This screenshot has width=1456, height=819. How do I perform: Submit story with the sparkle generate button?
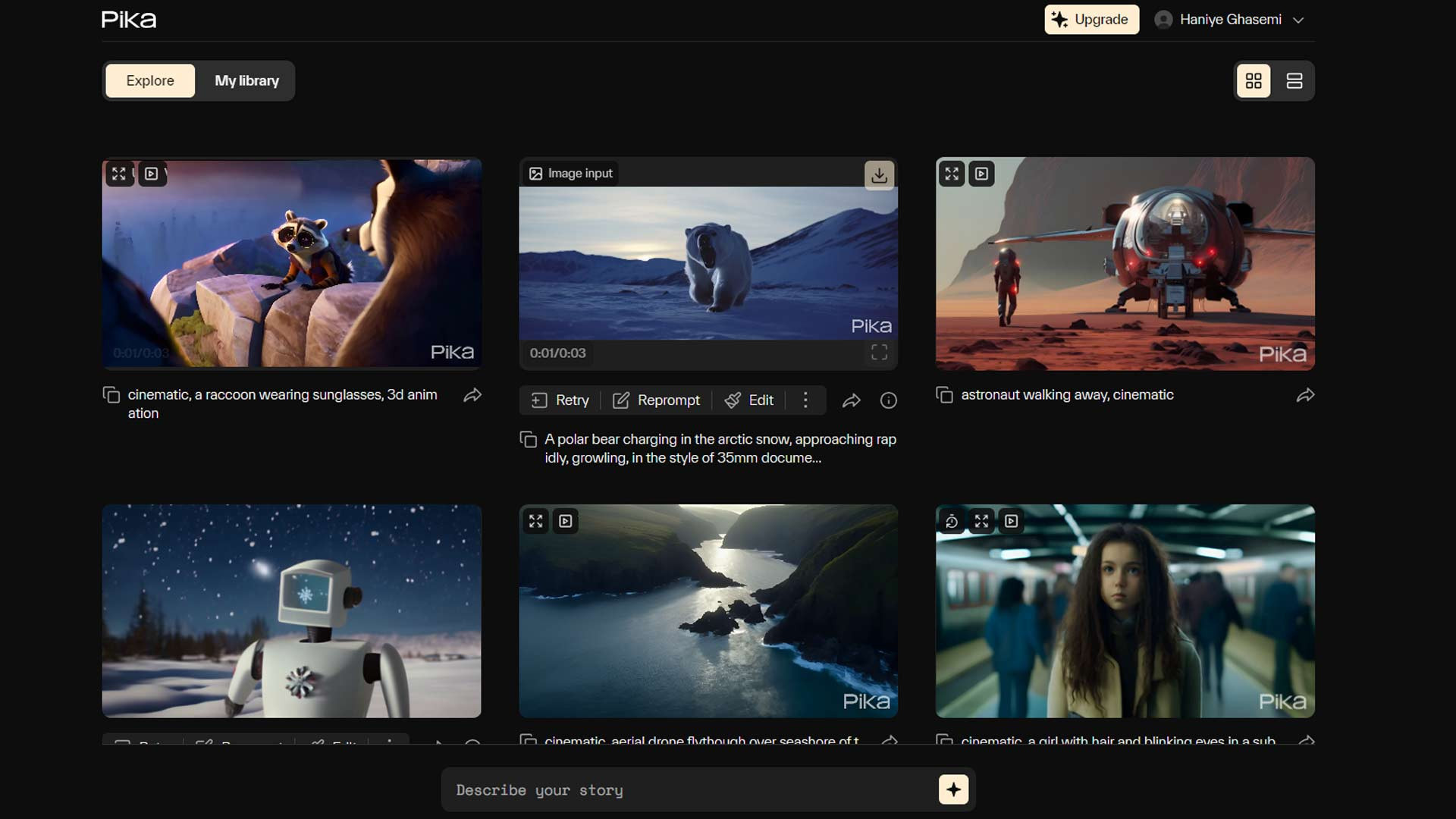[953, 789]
